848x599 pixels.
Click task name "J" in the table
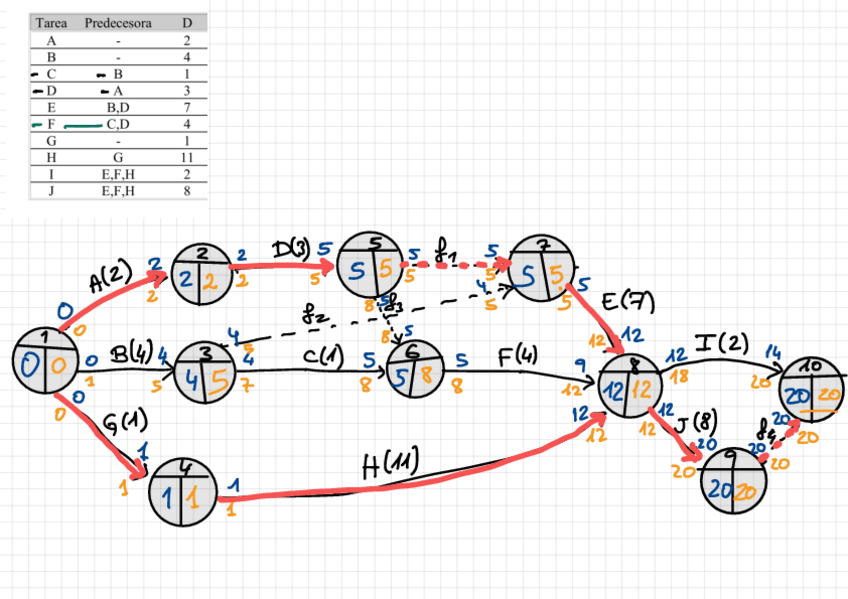point(51,191)
